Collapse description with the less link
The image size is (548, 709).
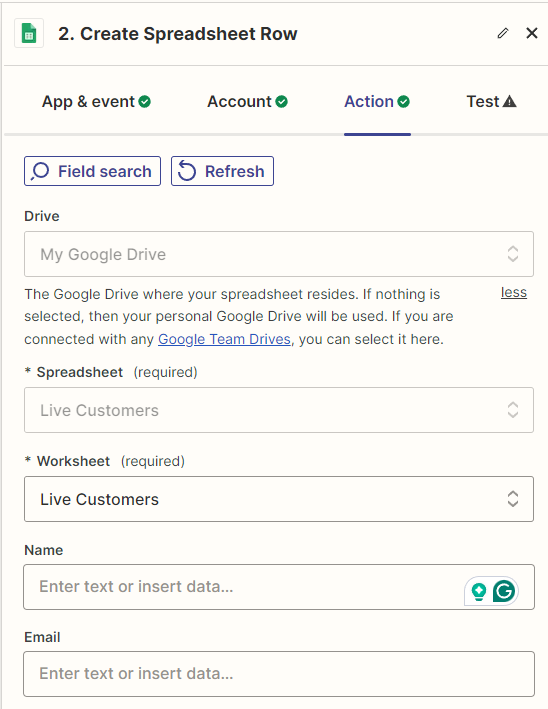coord(514,293)
